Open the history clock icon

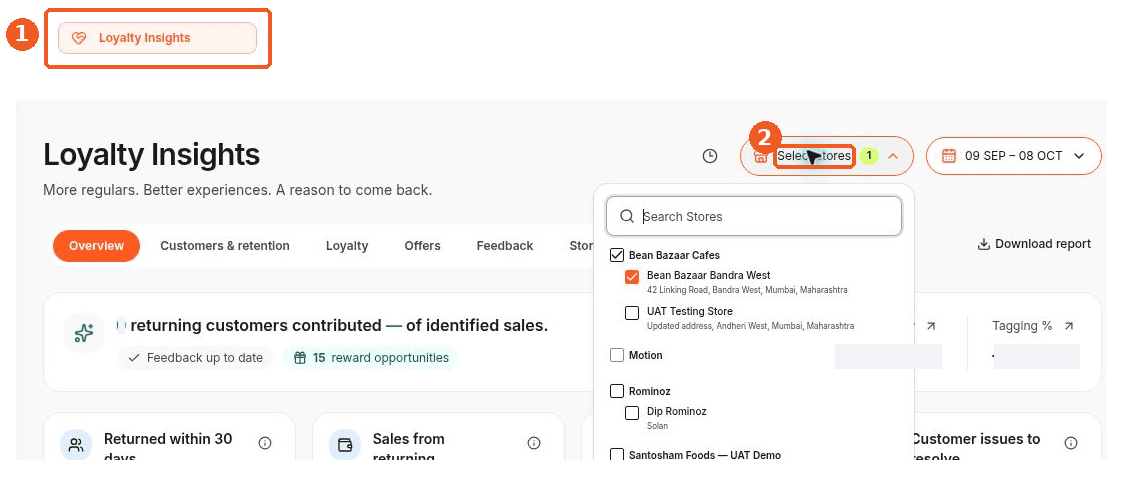[710, 155]
